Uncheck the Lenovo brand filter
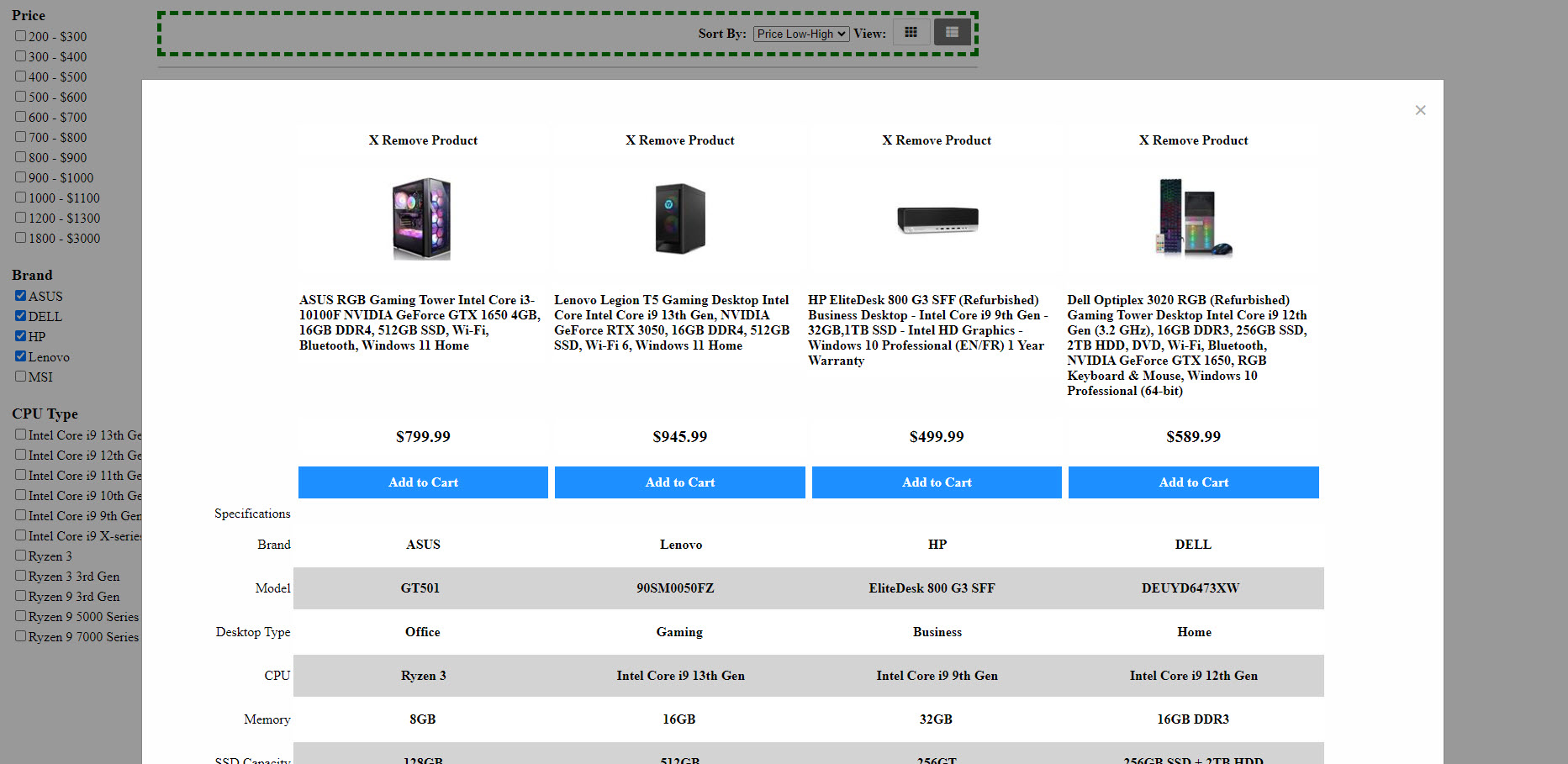1568x764 pixels. [20, 356]
